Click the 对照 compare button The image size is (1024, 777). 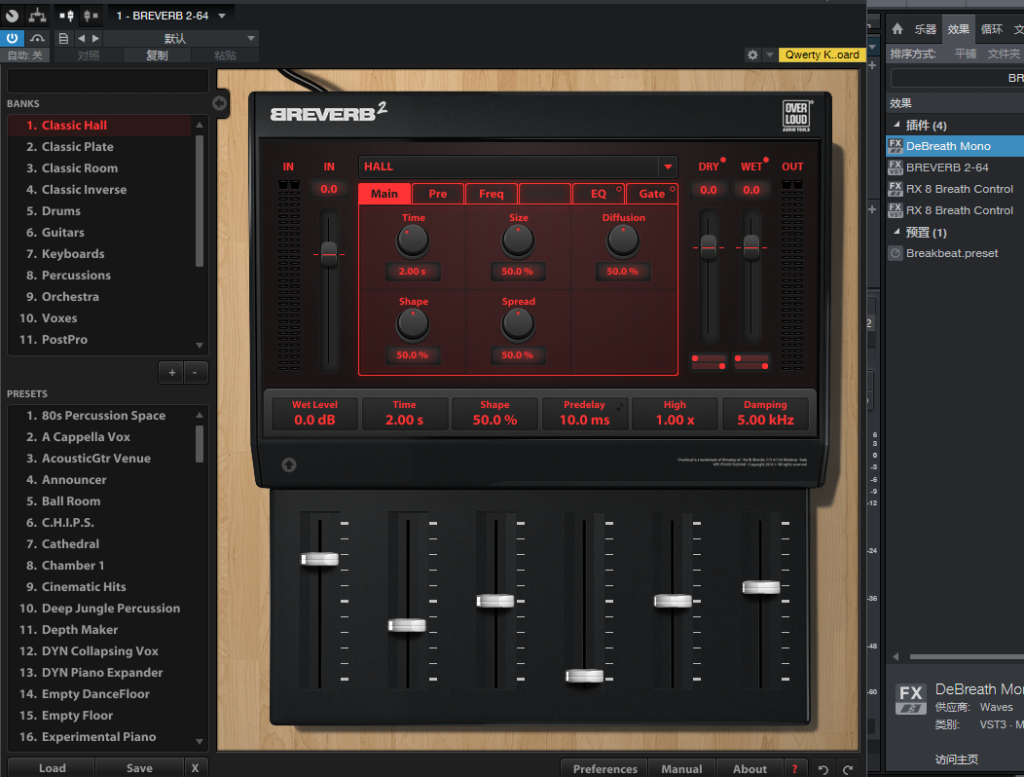[x=88, y=55]
